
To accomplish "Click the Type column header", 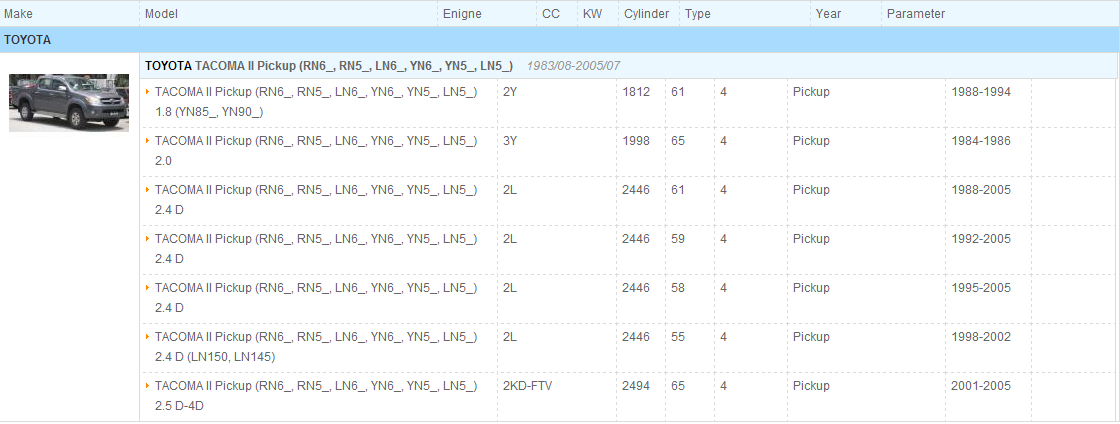I will (698, 14).
